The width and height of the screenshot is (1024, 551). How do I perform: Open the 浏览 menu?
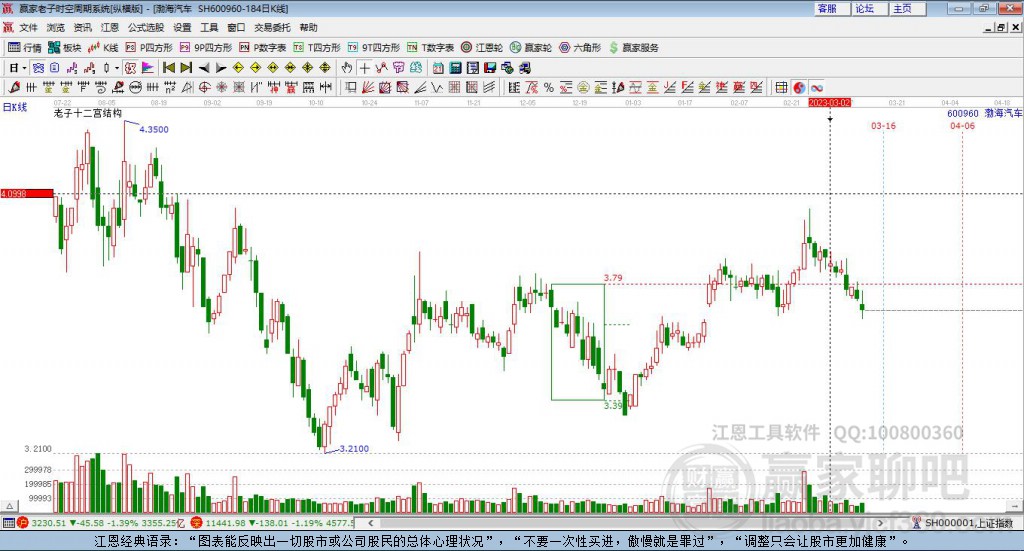click(56, 27)
